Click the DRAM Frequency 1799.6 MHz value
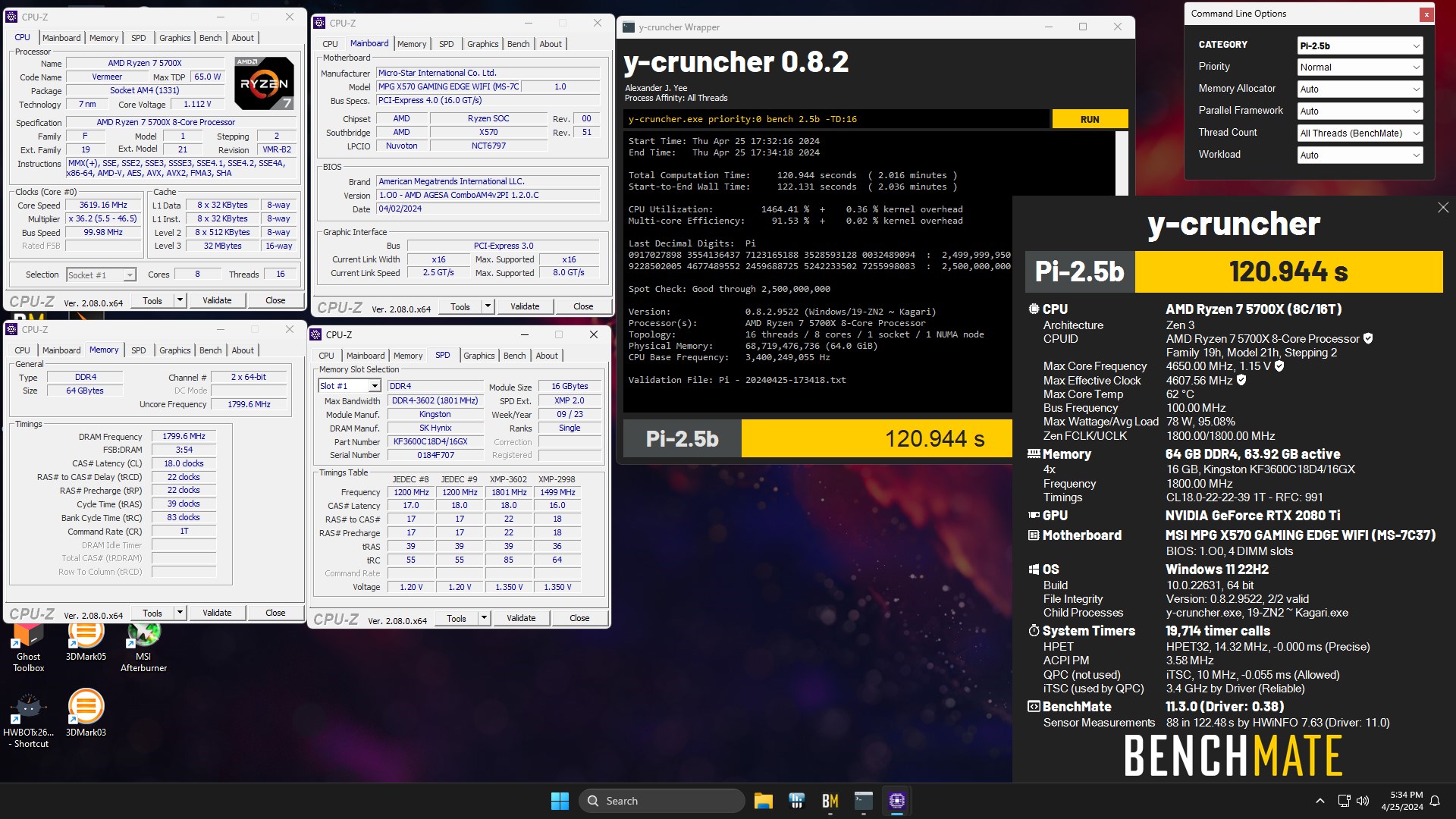1456x819 pixels. pyautogui.click(x=184, y=436)
